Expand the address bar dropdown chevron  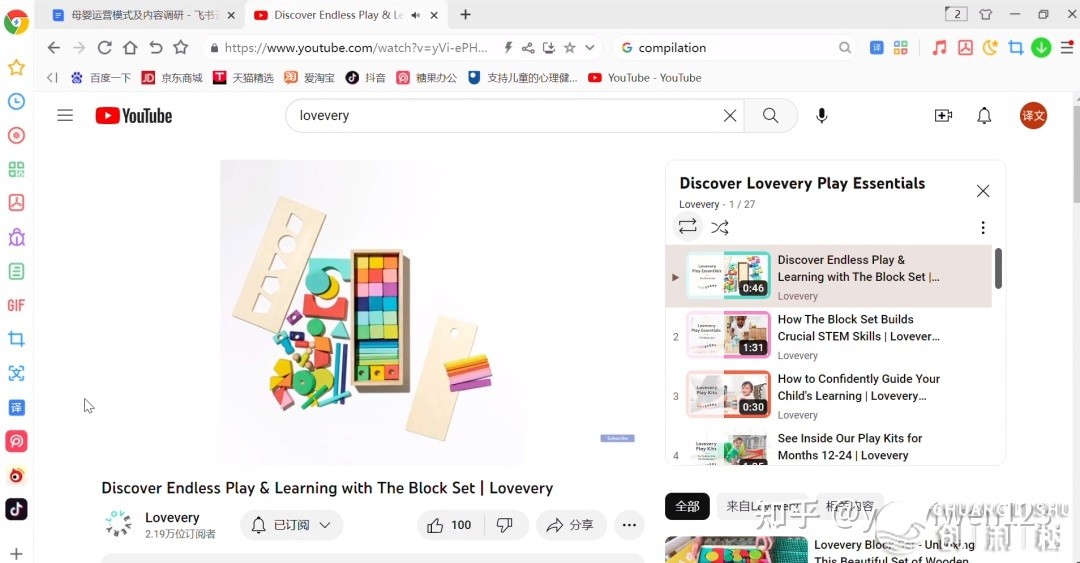(590, 48)
